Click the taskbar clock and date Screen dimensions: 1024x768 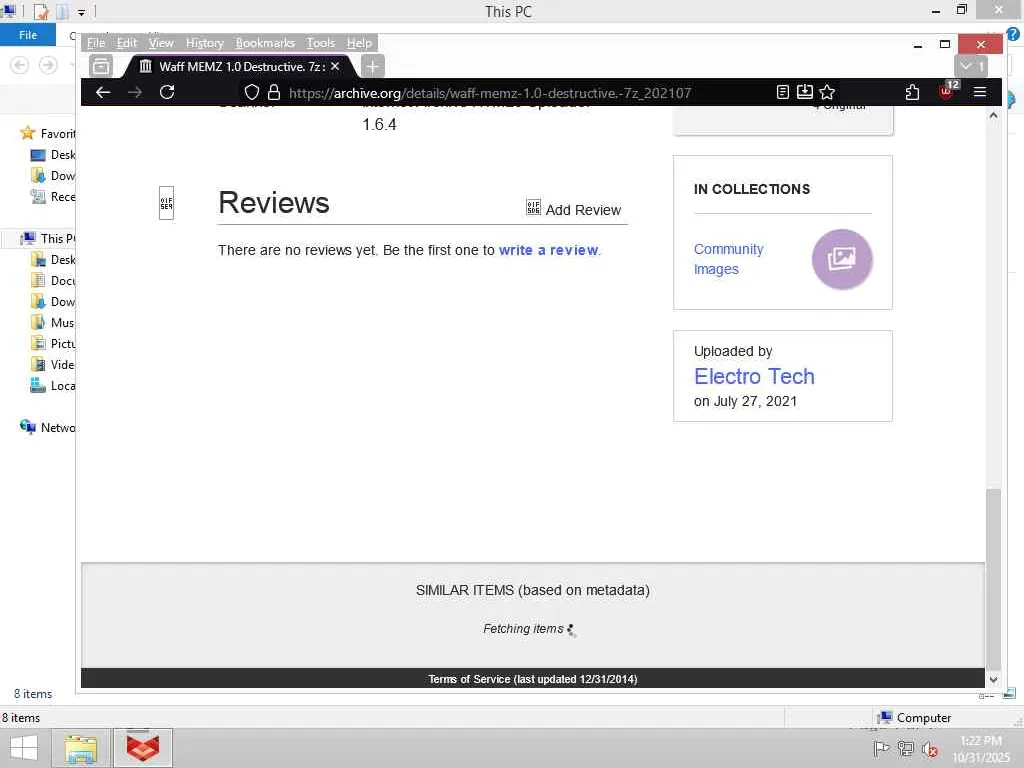point(980,749)
